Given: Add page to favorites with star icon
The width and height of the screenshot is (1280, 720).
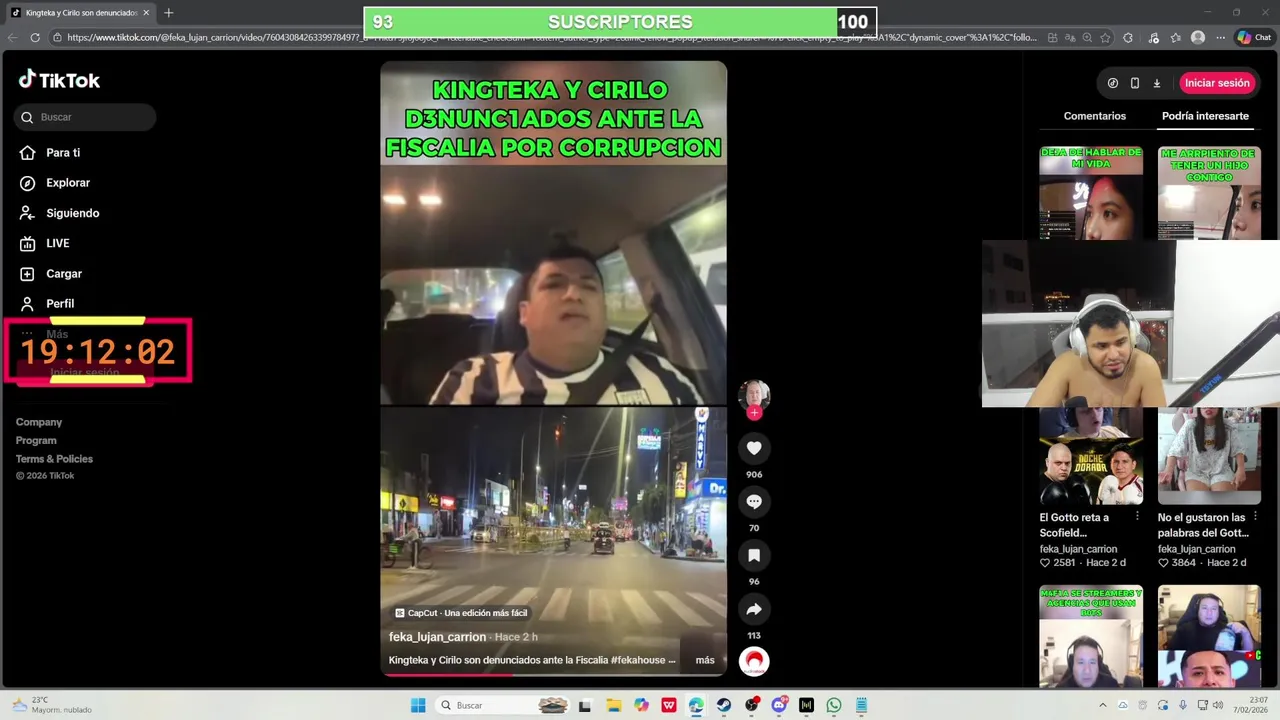Looking at the screenshot, I should [x=1105, y=37].
